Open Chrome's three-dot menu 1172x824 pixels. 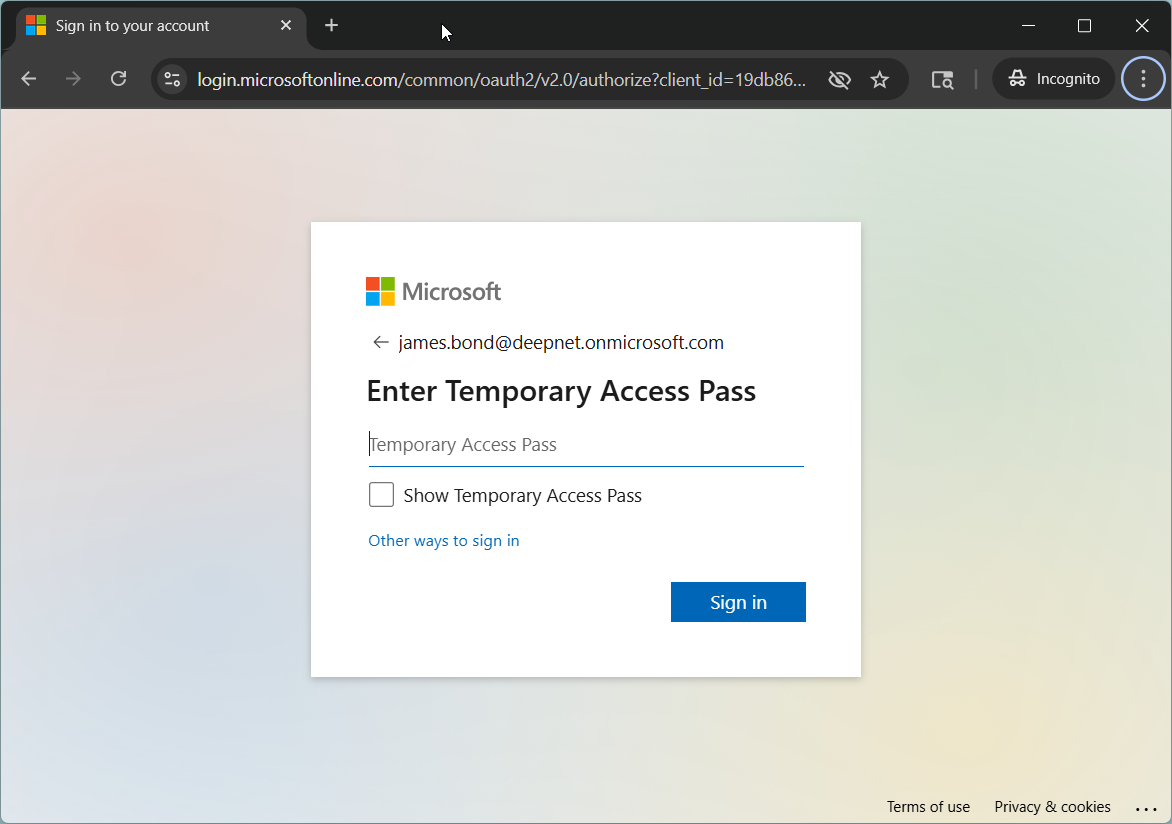[x=1143, y=79]
